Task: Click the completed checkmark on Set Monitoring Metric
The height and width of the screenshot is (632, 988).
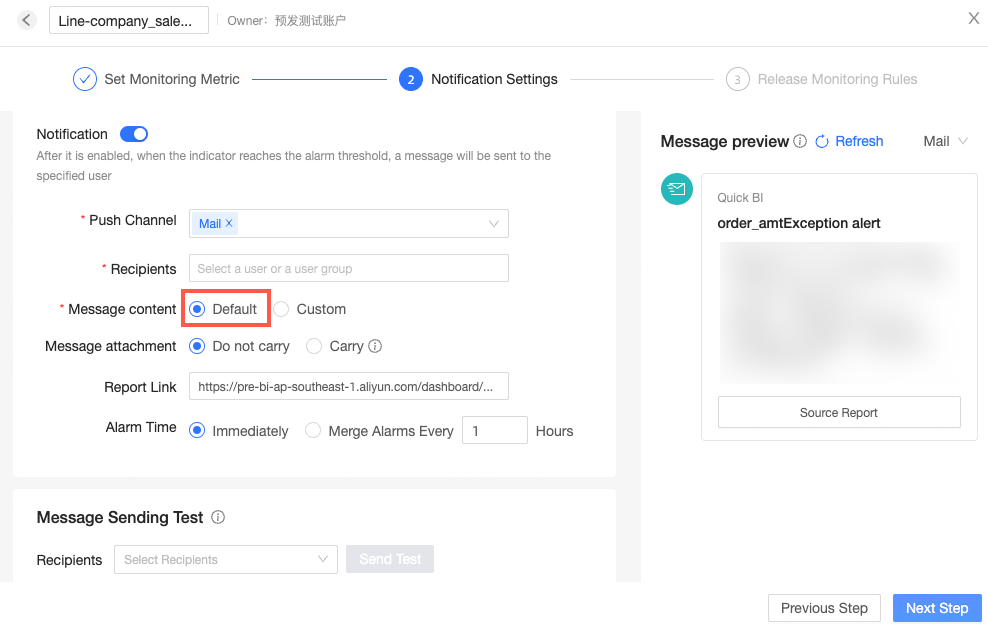Action: pyautogui.click(x=85, y=78)
